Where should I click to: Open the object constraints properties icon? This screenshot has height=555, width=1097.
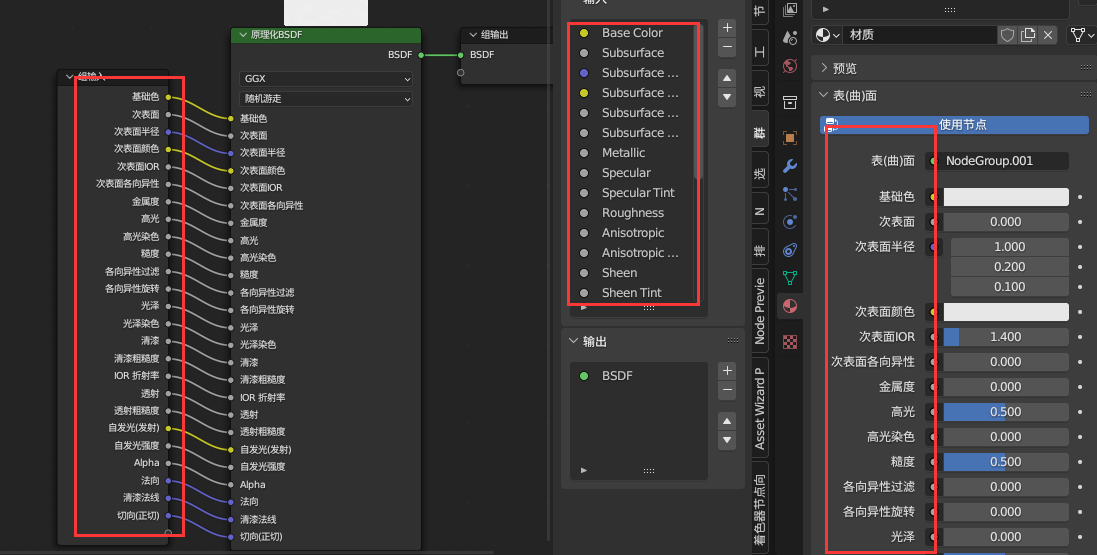click(x=790, y=250)
